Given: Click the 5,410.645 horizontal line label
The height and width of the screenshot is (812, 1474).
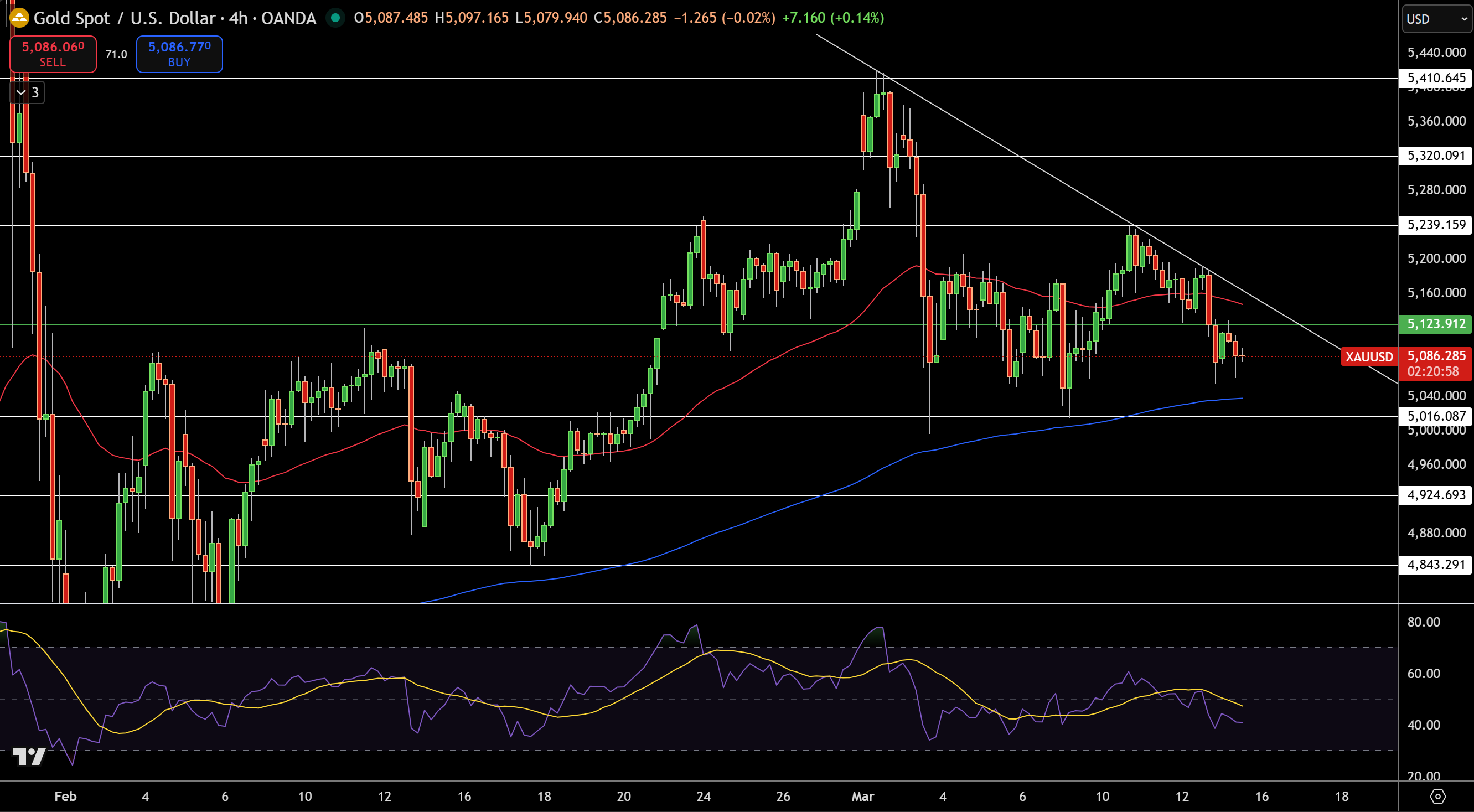Looking at the screenshot, I should 1436,78.
